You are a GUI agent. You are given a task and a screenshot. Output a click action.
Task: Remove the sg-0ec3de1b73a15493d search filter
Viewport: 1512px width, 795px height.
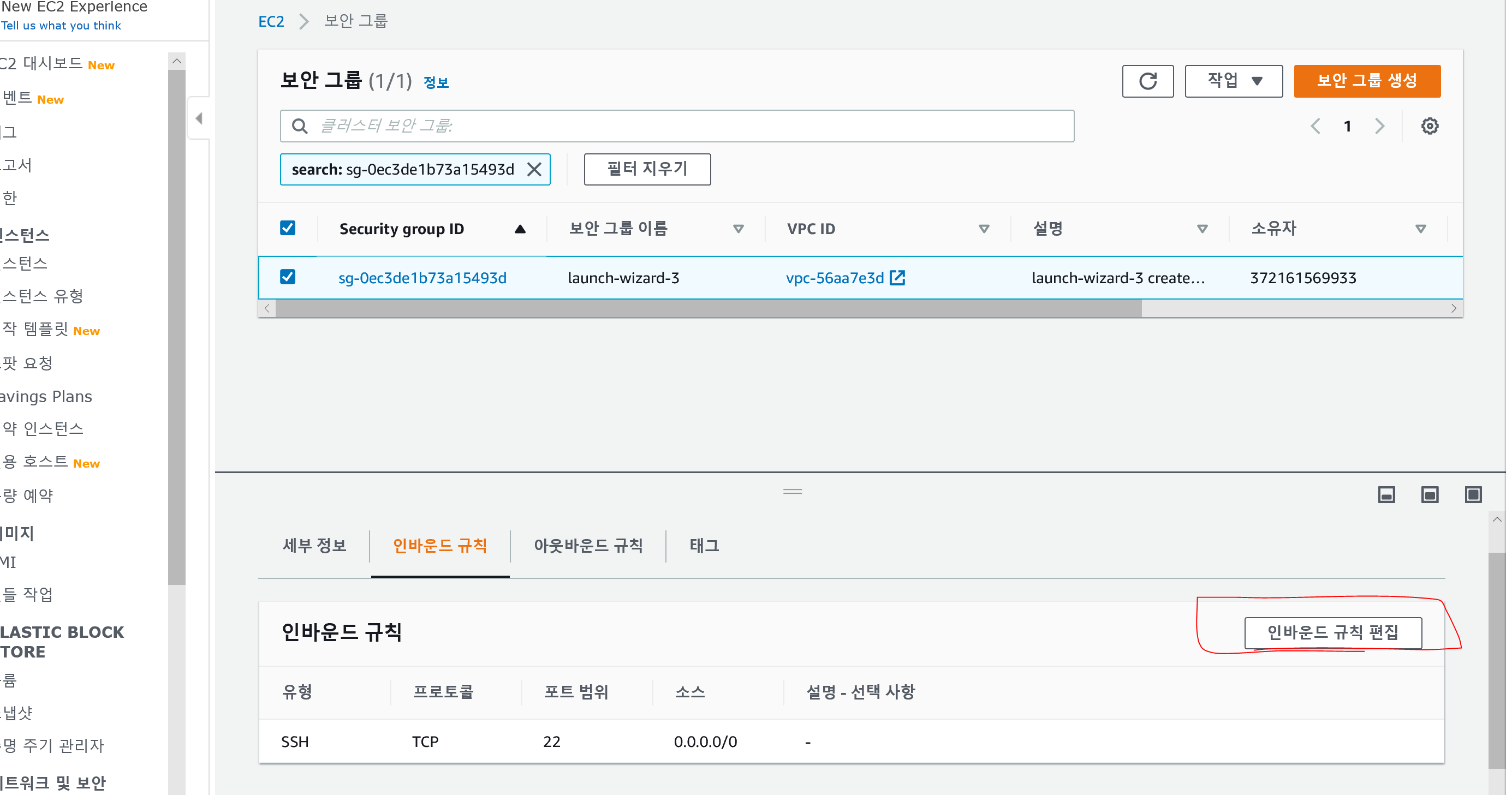534,170
